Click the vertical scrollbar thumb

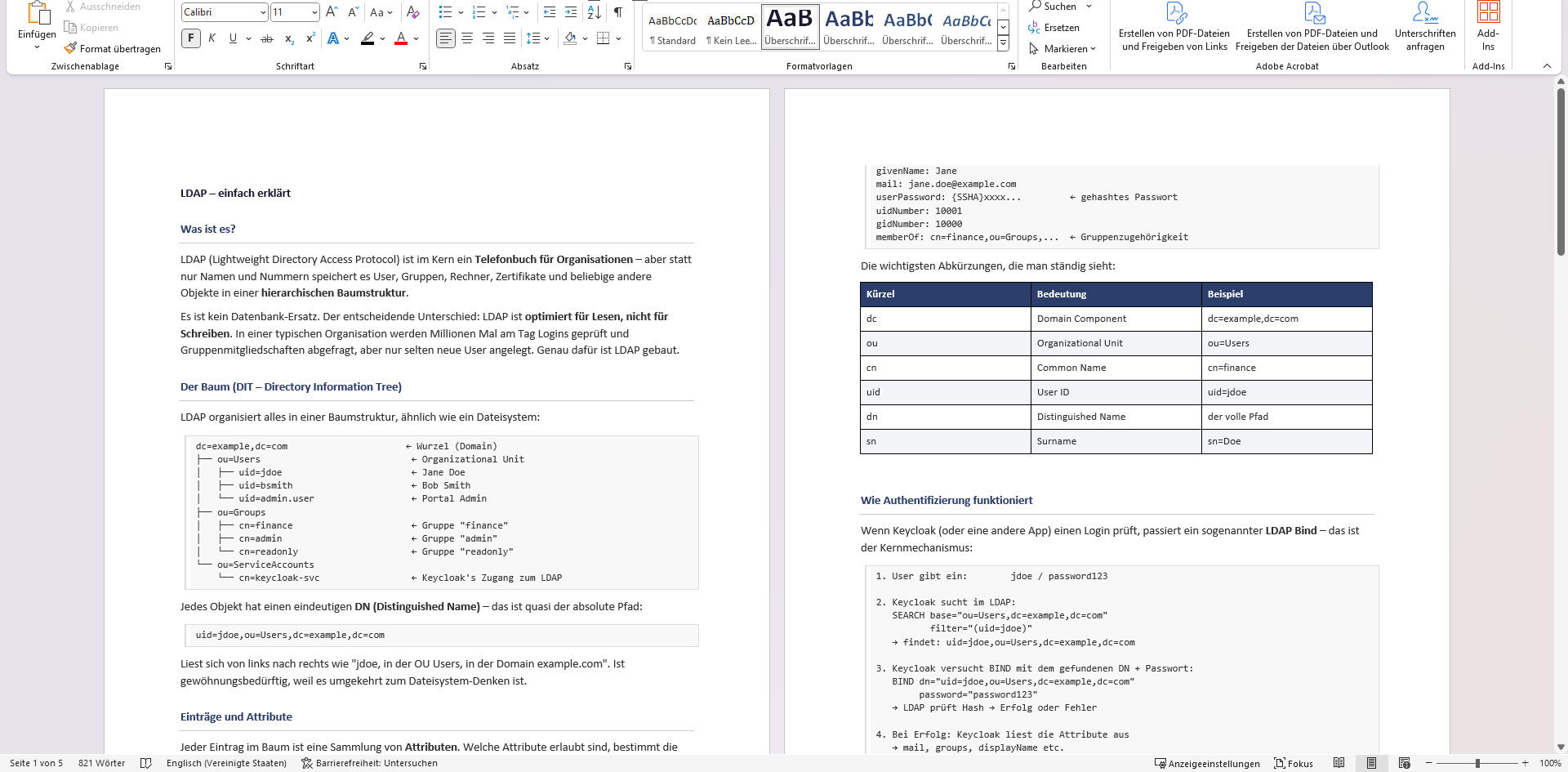pyautogui.click(x=1561, y=172)
